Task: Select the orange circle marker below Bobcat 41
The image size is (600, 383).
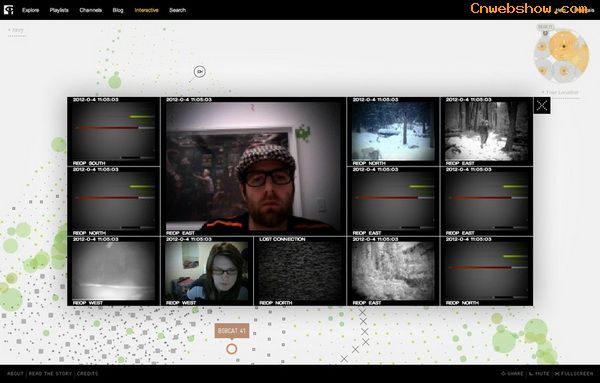Action: click(232, 349)
